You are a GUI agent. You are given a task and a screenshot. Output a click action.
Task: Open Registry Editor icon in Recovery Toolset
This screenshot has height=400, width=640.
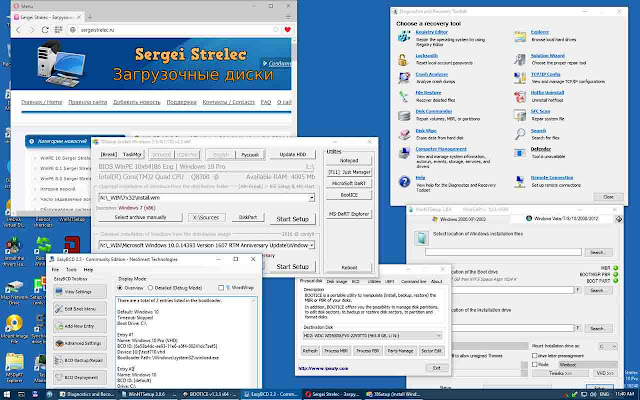(404, 36)
